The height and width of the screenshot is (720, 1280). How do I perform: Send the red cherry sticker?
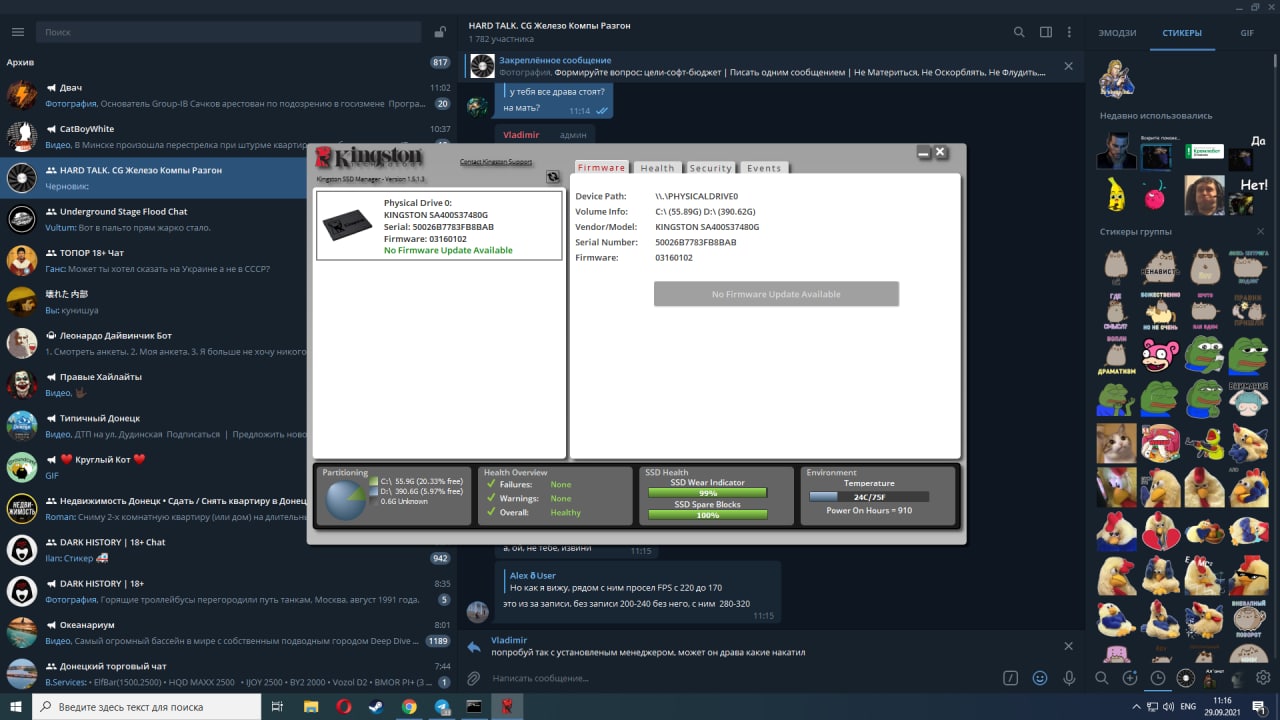click(1155, 196)
